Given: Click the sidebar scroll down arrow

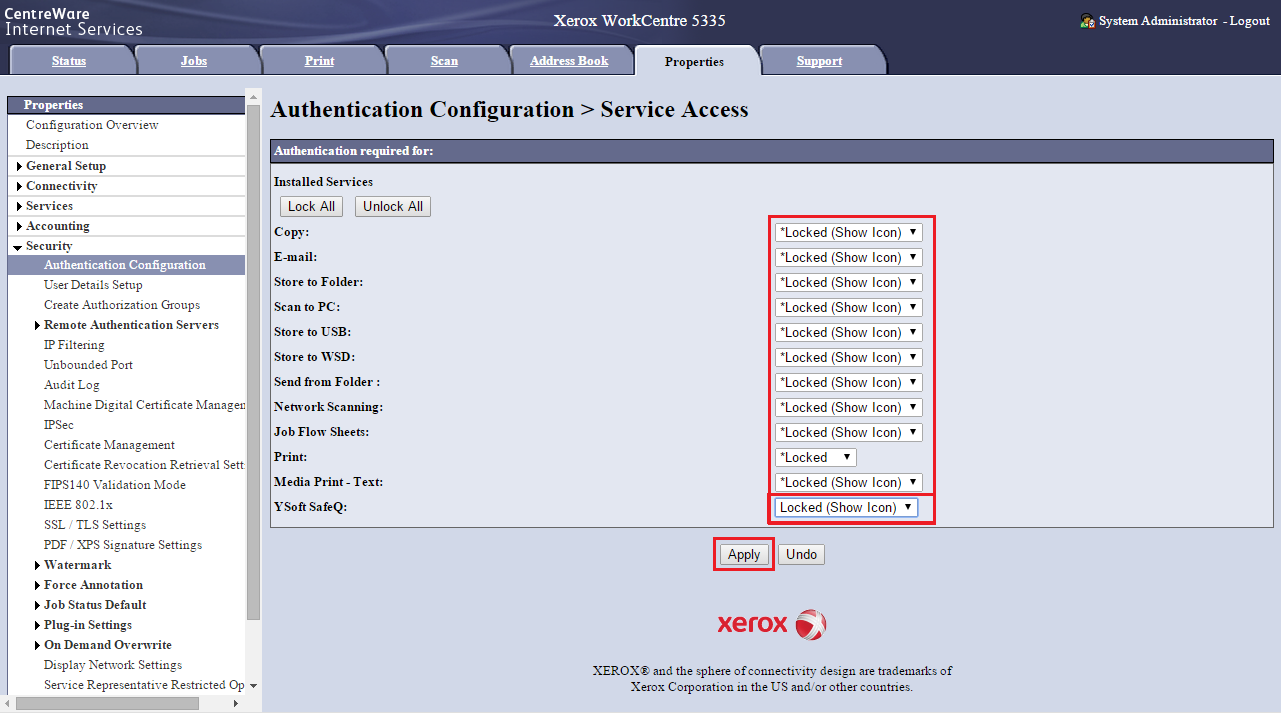Looking at the screenshot, I should 253,685.
